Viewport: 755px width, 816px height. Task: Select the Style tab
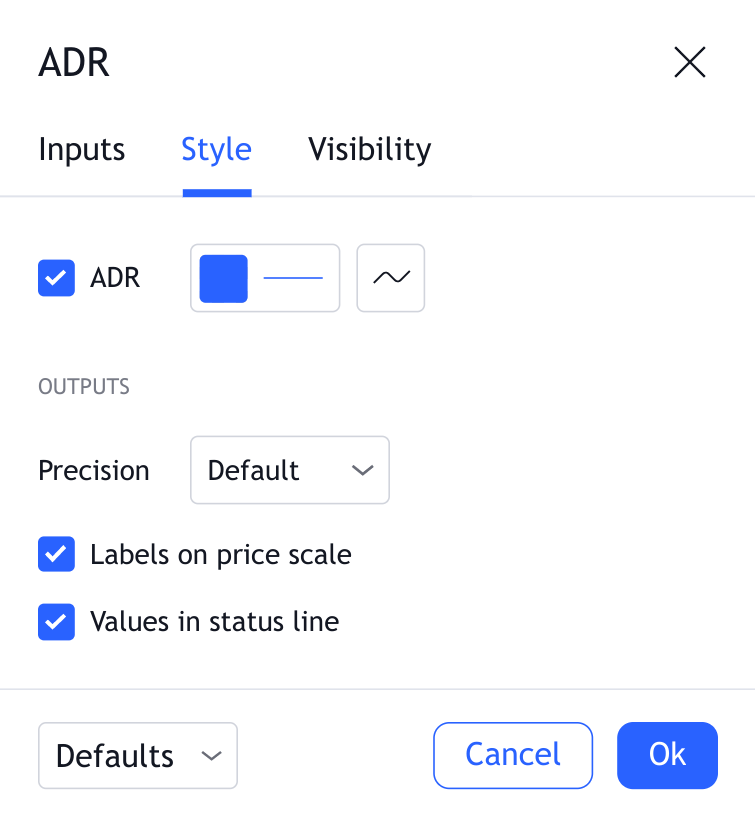(216, 150)
